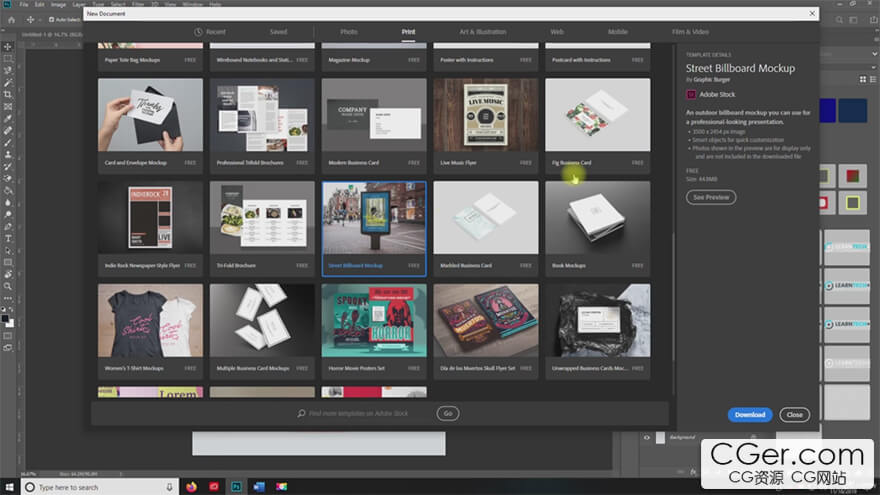The width and height of the screenshot is (880, 495).
Task: Open Firefox from the taskbar
Action: click(x=191, y=487)
